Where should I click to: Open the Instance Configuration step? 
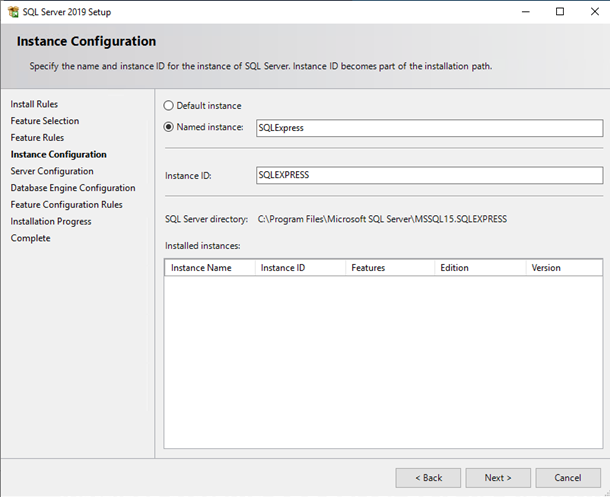click(58, 154)
